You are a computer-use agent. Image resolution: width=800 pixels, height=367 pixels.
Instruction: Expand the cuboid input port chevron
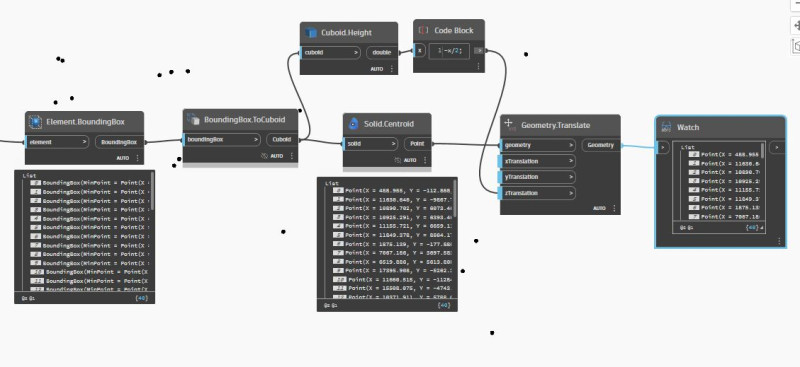click(x=356, y=52)
